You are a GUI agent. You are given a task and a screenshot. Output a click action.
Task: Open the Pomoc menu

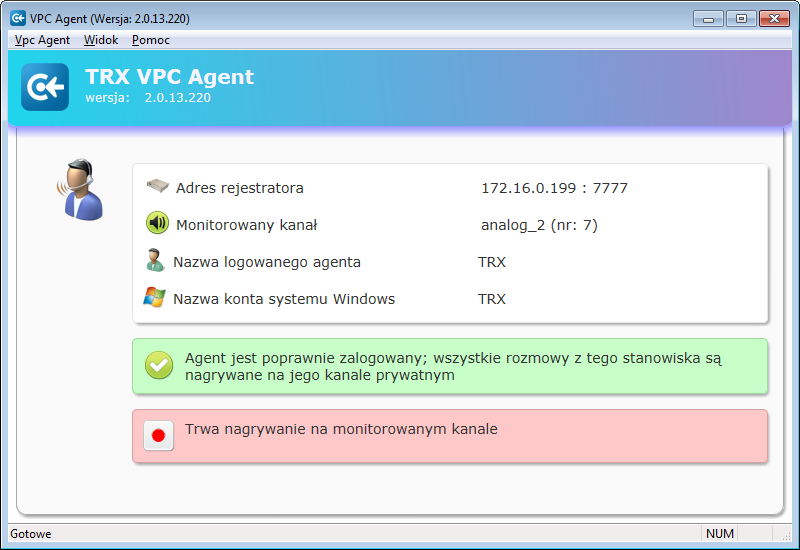[151, 40]
